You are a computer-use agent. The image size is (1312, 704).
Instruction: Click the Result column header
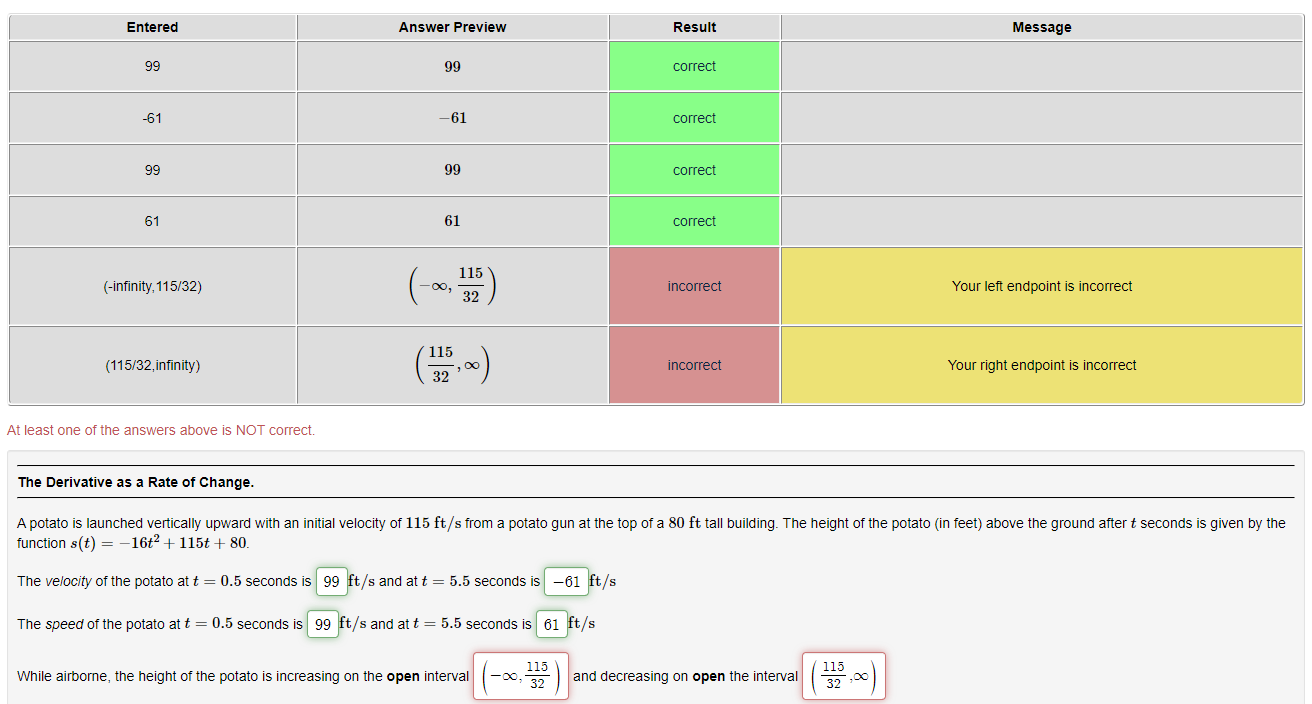pyautogui.click(x=694, y=27)
